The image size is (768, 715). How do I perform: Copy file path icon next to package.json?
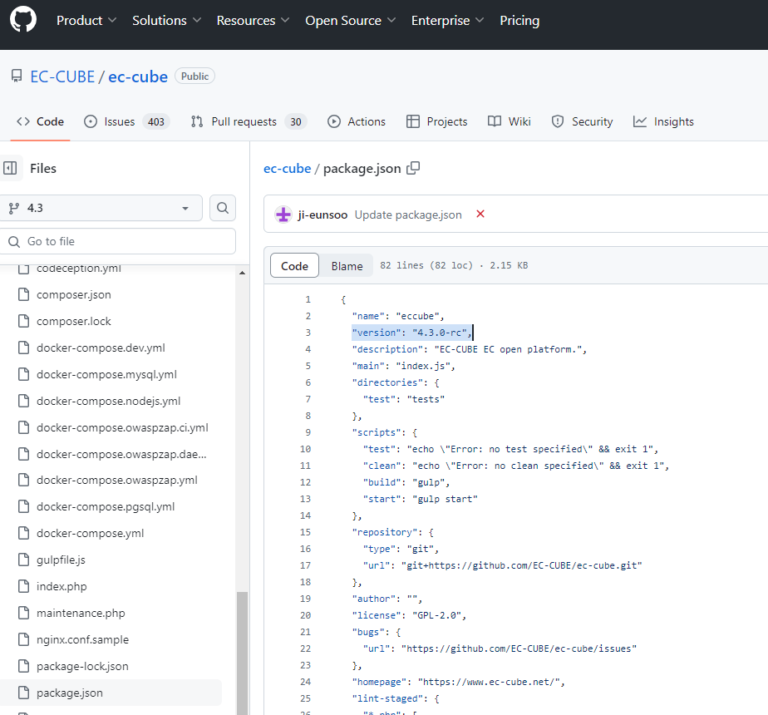click(413, 168)
